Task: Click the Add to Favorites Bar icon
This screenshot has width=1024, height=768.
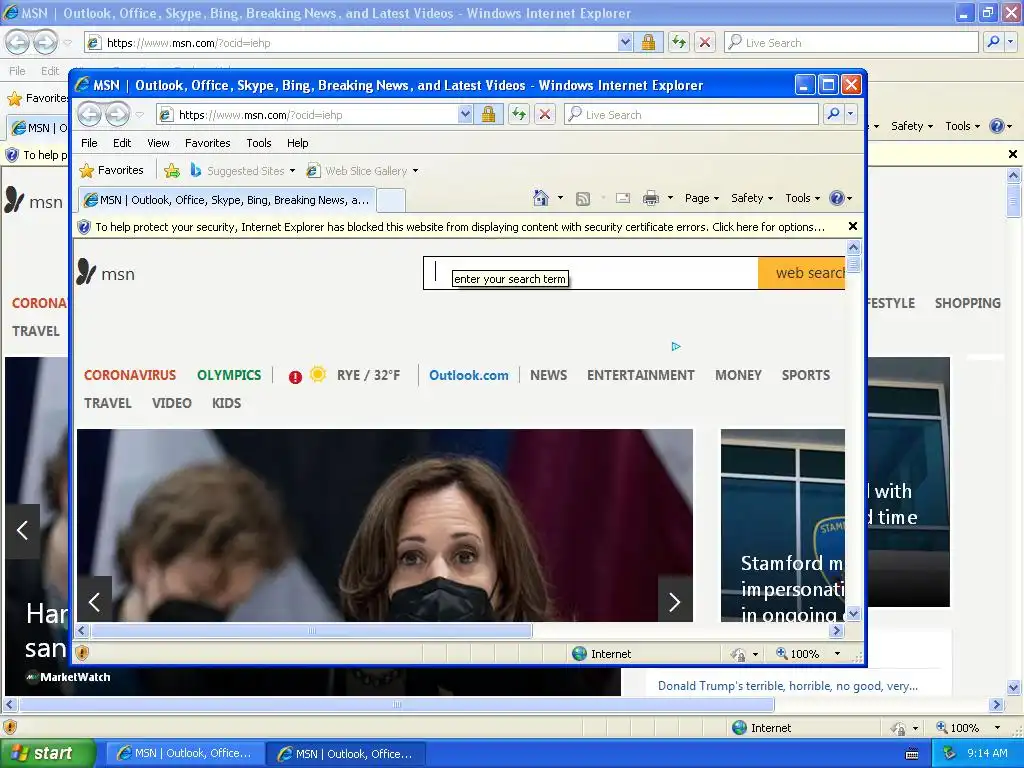Action: click(x=172, y=170)
